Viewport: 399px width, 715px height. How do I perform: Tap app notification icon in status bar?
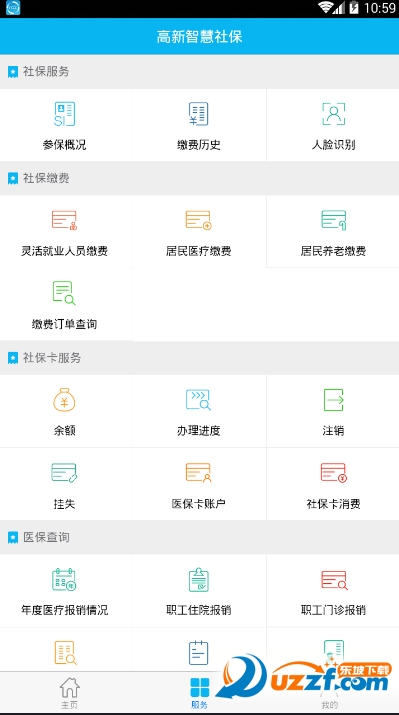tap(12, 8)
